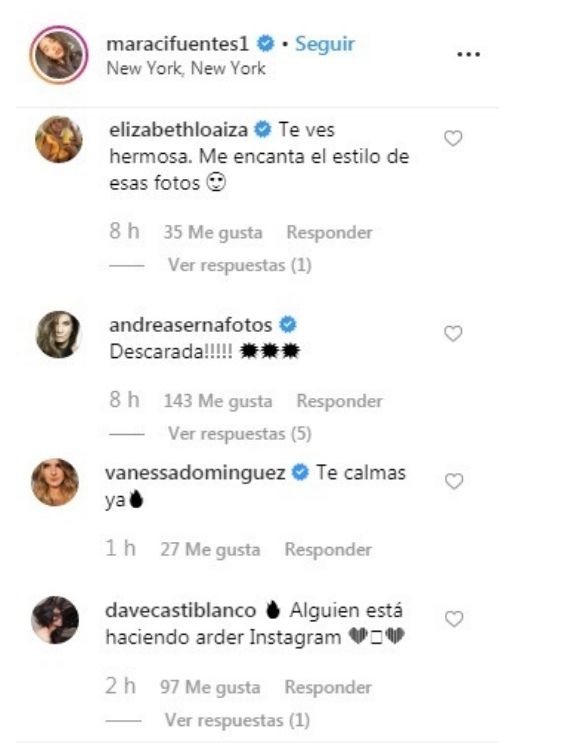Open davecastiblanco's avatar picture
This screenshot has height=756, width=579.
(55, 620)
